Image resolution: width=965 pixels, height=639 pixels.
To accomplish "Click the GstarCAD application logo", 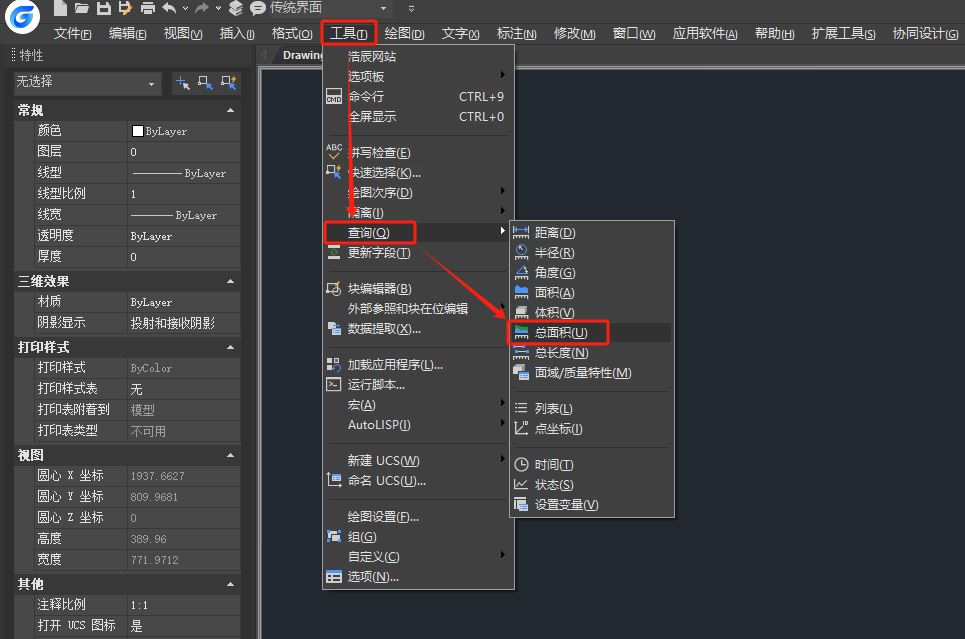I will (x=22, y=15).
